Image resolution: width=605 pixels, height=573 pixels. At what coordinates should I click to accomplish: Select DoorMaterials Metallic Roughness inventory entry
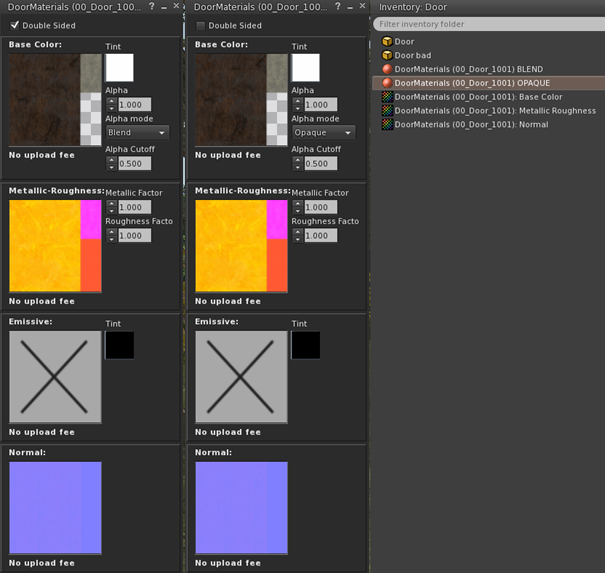coord(495,111)
